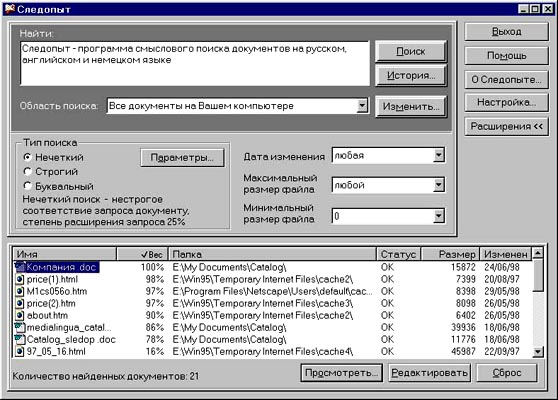Open the Максимальный размер файла dropdown
This screenshot has height=400, width=558.
(439, 185)
